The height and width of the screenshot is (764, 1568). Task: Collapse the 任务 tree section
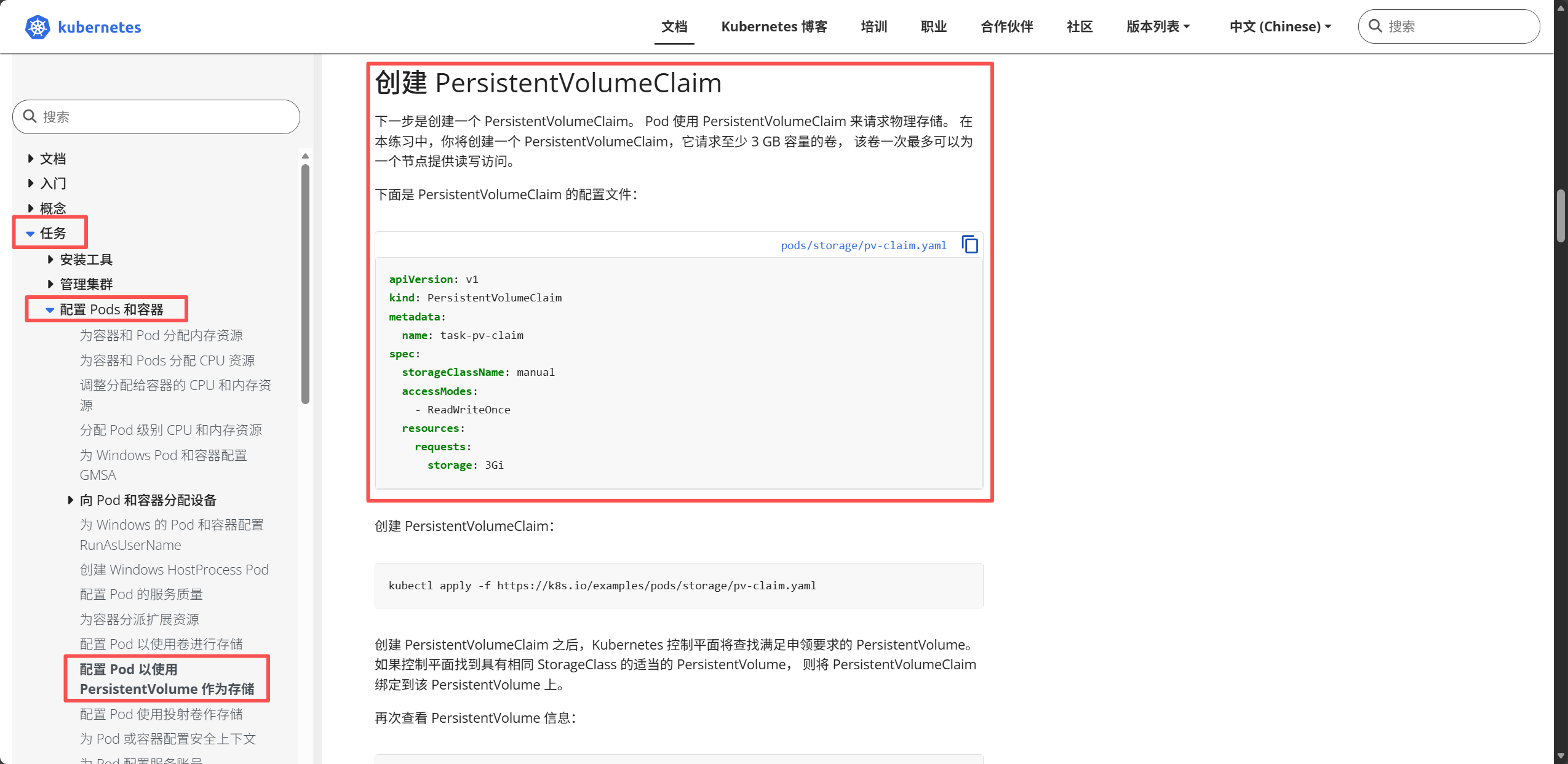coord(30,234)
